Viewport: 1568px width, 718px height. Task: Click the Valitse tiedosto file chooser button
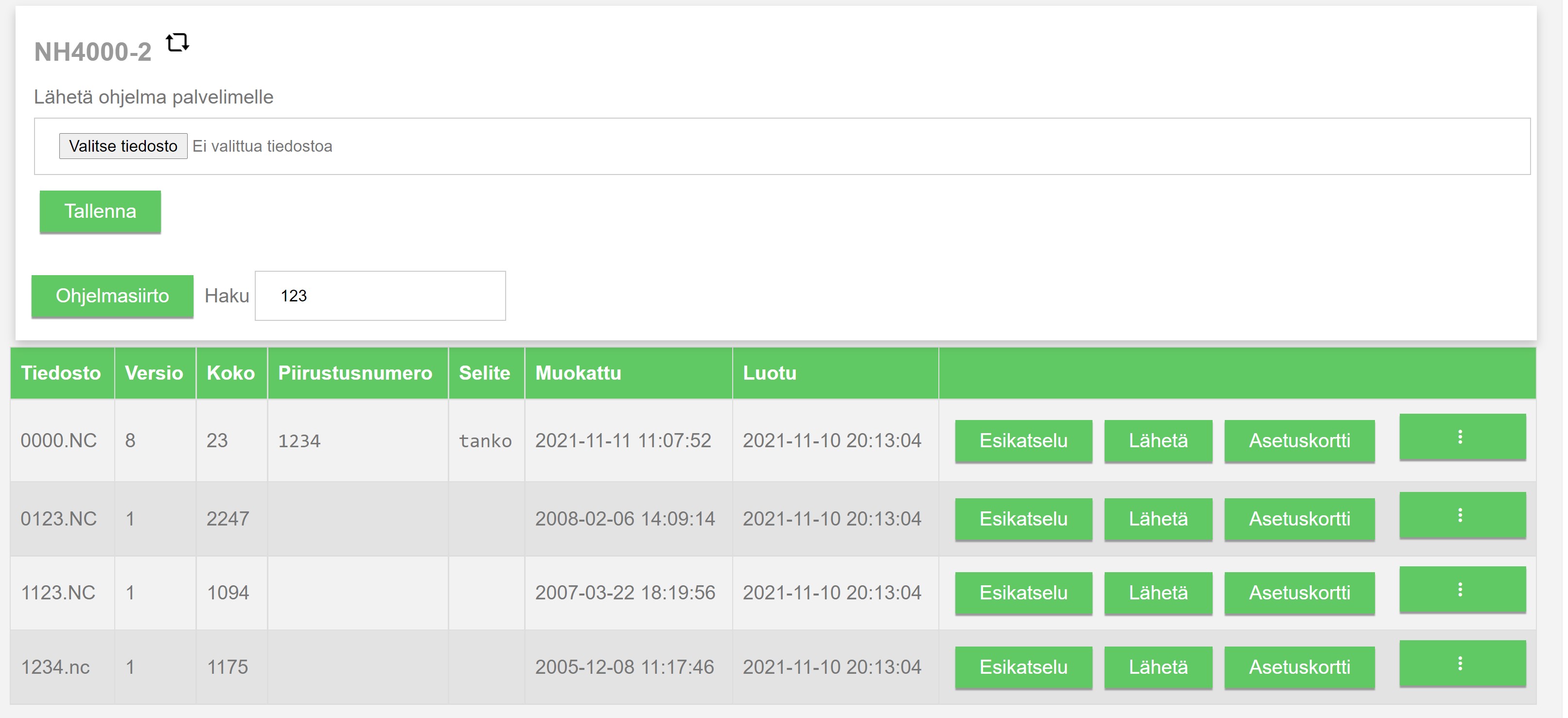123,146
